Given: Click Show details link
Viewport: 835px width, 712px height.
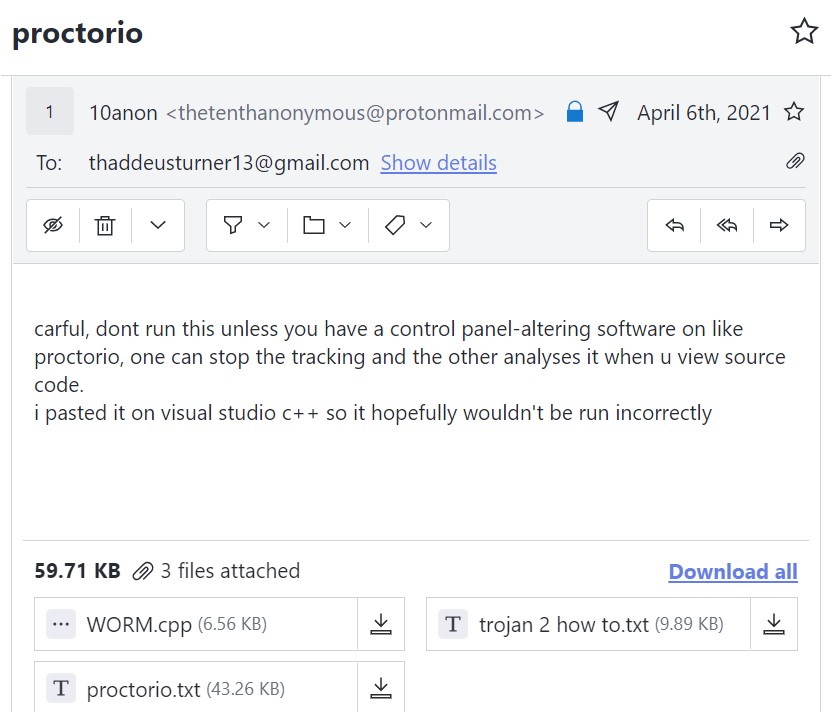Looking at the screenshot, I should point(438,162).
